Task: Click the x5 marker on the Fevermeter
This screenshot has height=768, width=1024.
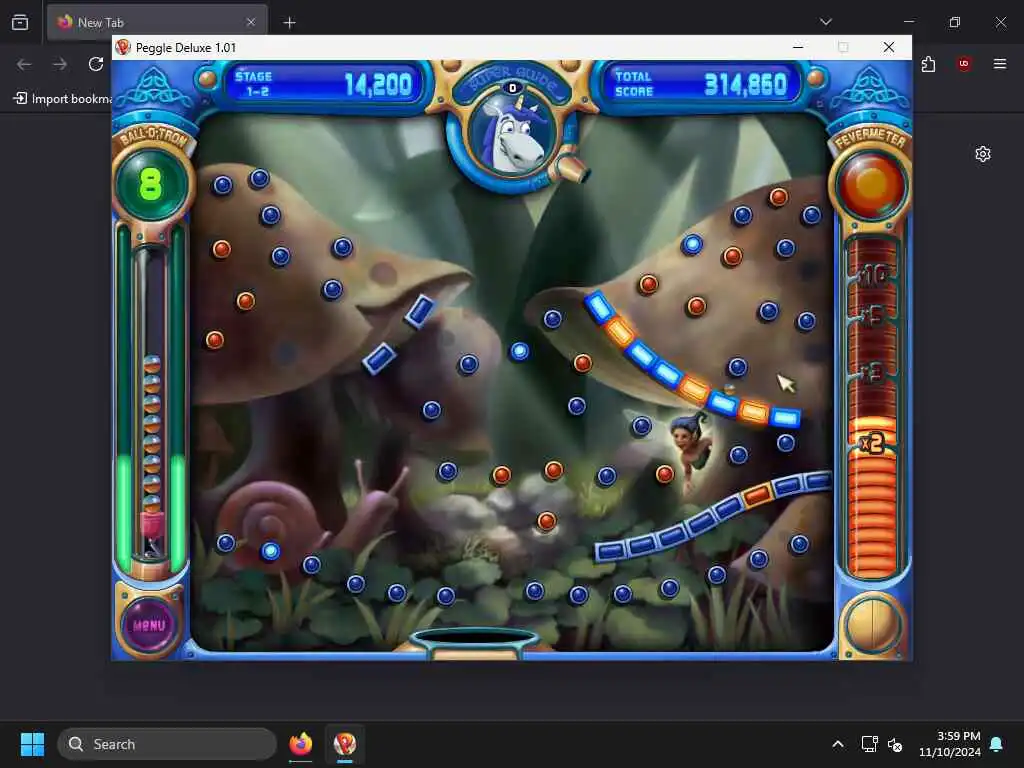Action: [x=873, y=316]
